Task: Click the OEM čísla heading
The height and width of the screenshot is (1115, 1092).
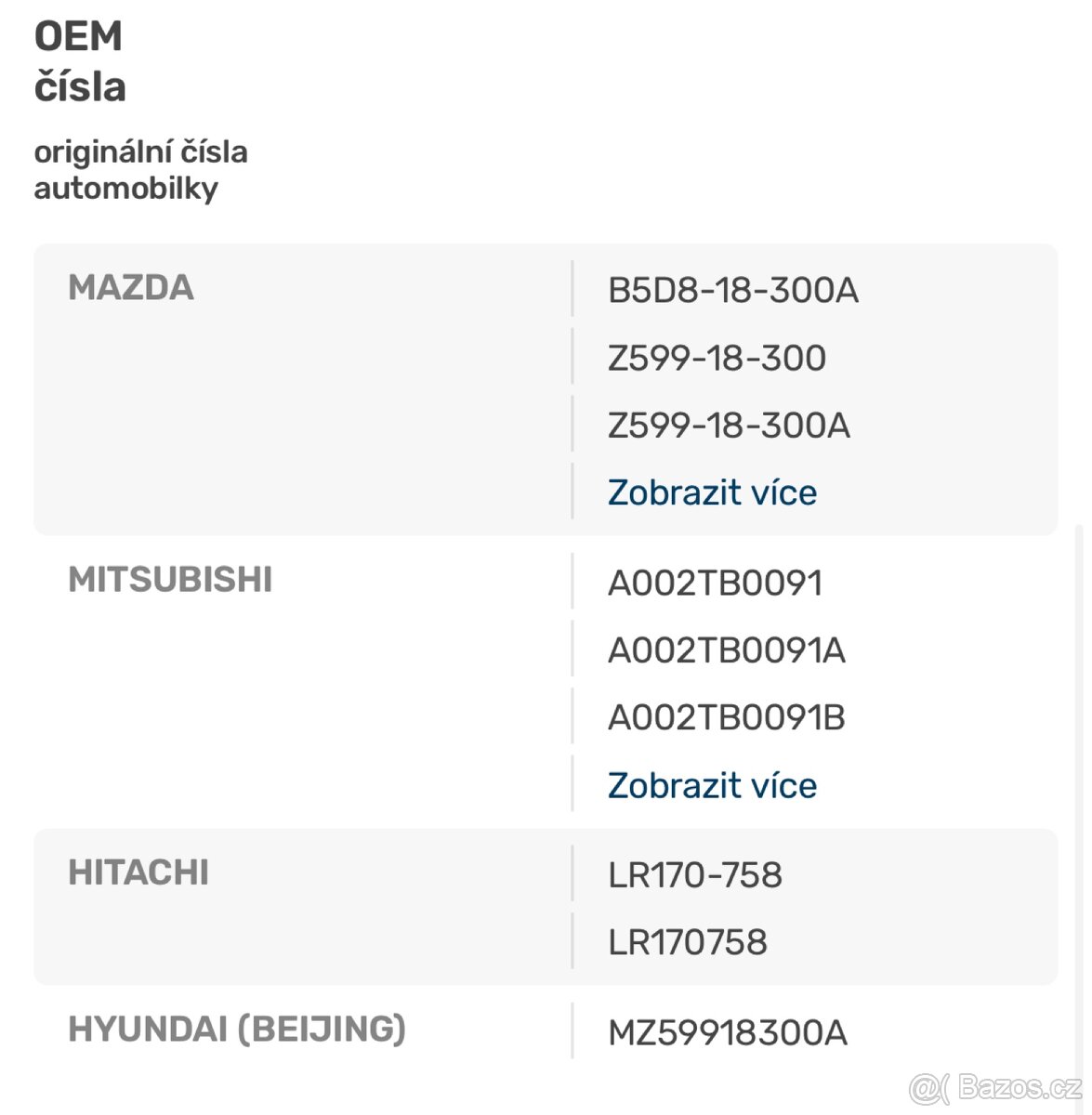Action: click(80, 62)
